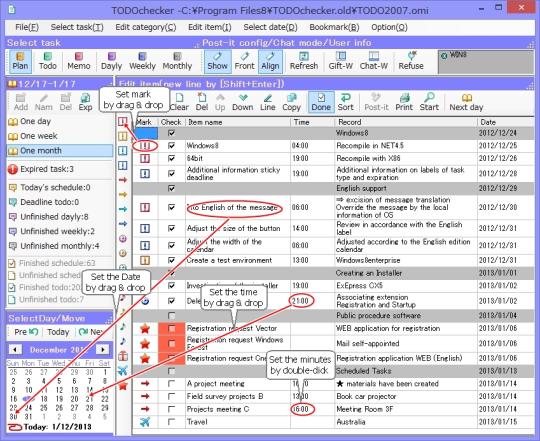Click the Today button above calendar
The height and width of the screenshot is (441, 540).
[x=58, y=332]
